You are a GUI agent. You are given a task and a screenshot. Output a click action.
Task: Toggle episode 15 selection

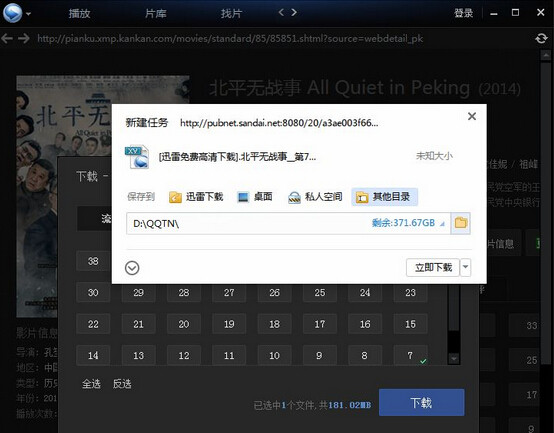(410, 324)
